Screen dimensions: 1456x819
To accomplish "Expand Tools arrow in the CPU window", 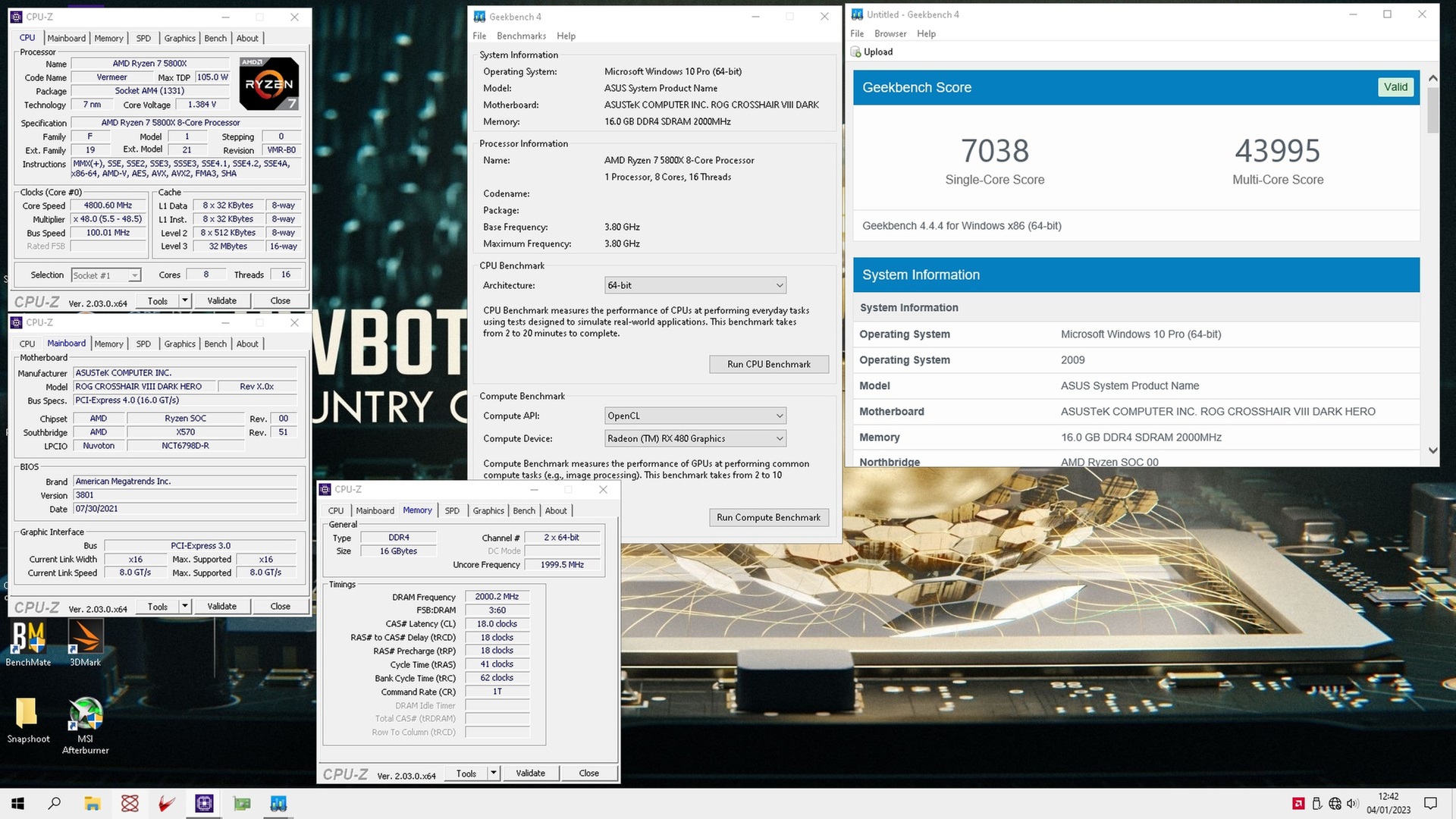I will (x=184, y=301).
